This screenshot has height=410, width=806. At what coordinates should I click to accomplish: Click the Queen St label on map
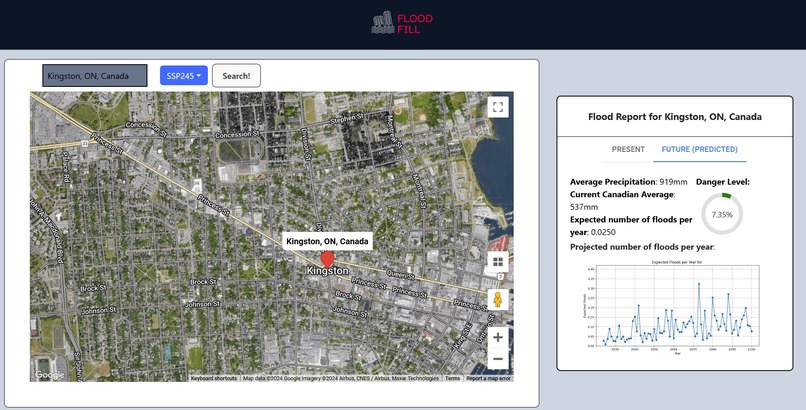[400, 275]
